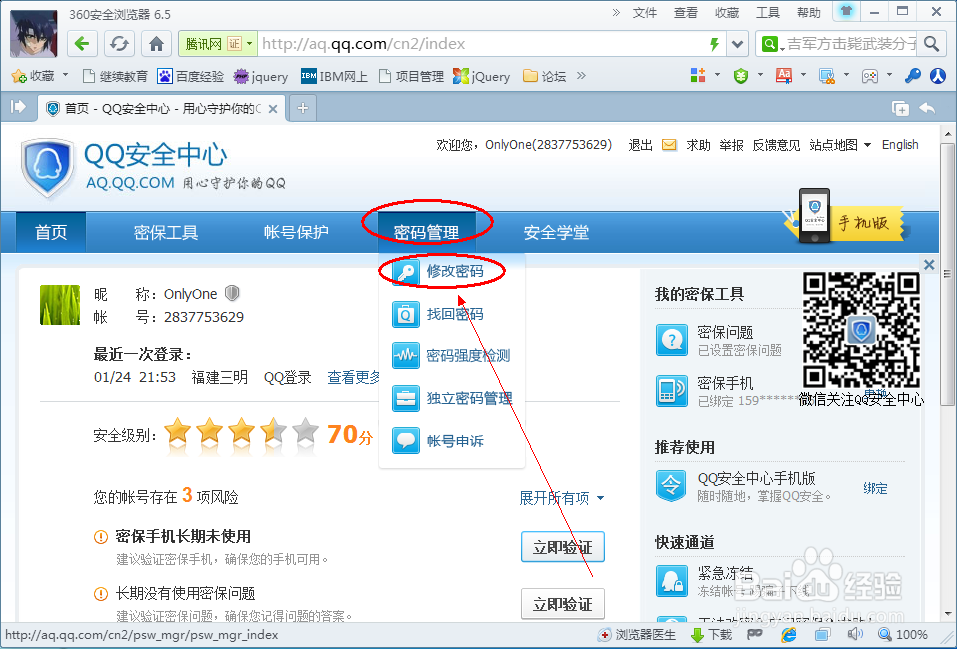Viewport: 957px width, 649px height.
Task: Open the mail envelope icon beside 退出
Action: pyautogui.click(x=669, y=145)
